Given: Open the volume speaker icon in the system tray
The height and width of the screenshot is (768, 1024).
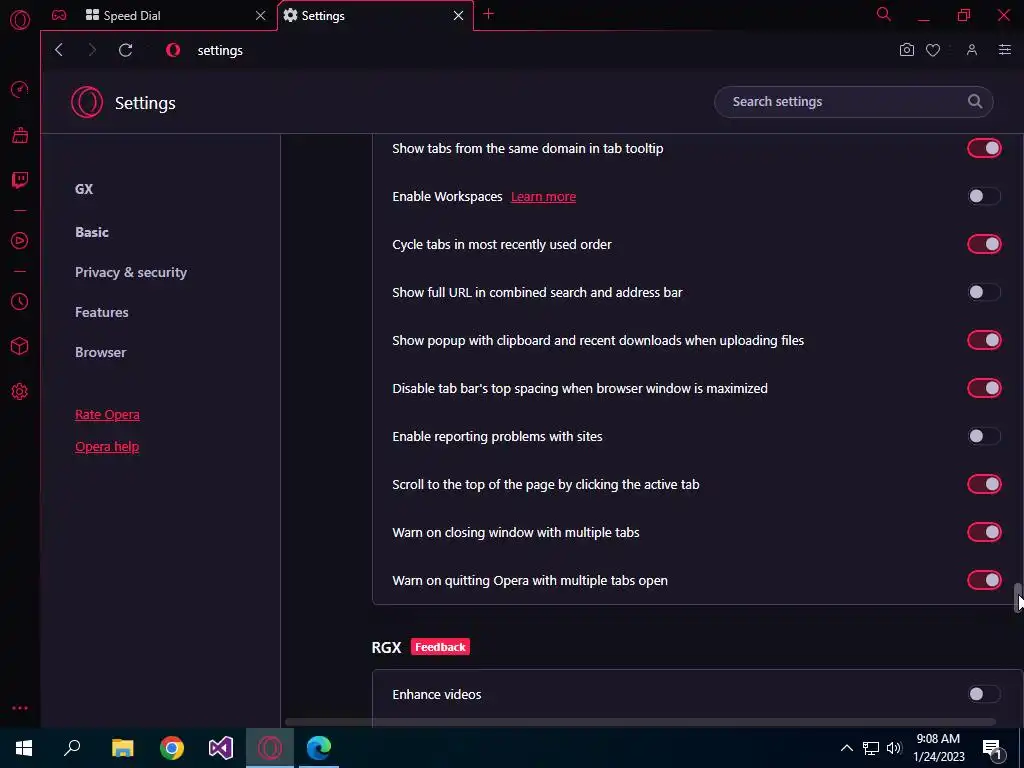Looking at the screenshot, I should [x=894, y=748].
